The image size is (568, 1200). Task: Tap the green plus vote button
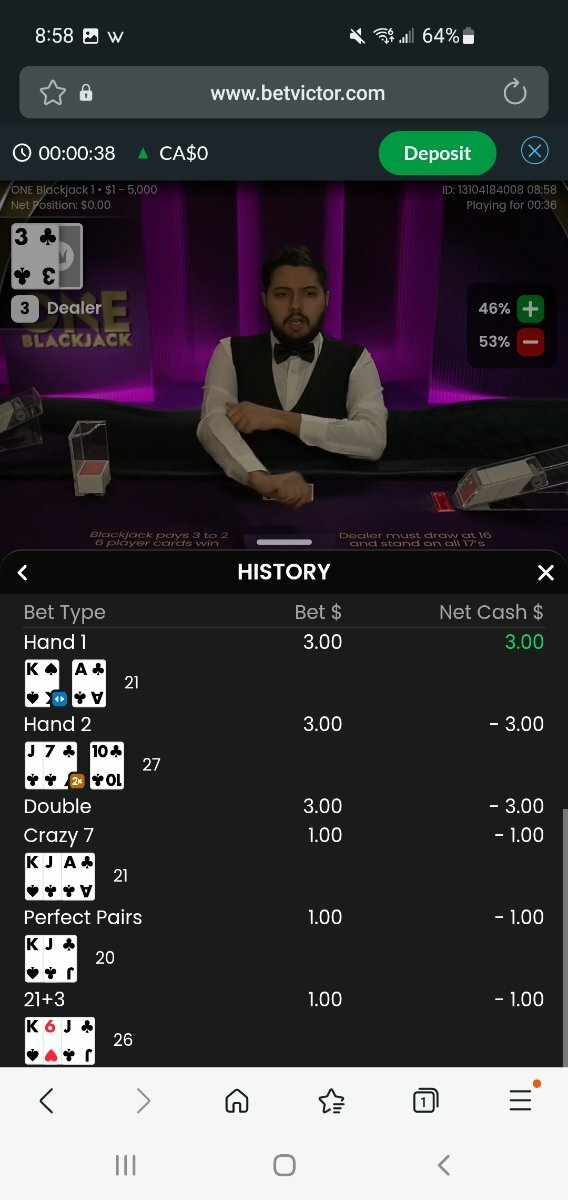point(531,309)
